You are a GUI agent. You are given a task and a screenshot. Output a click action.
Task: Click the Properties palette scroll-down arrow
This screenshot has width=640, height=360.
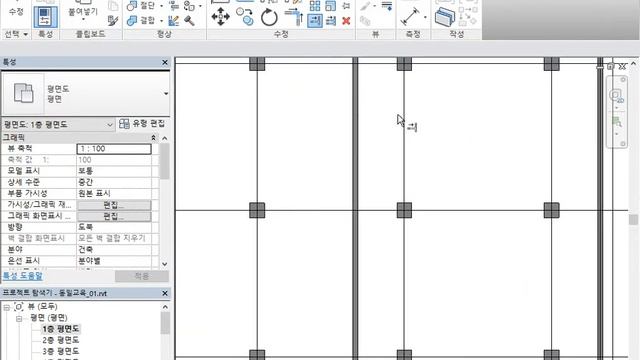point(164,264)
